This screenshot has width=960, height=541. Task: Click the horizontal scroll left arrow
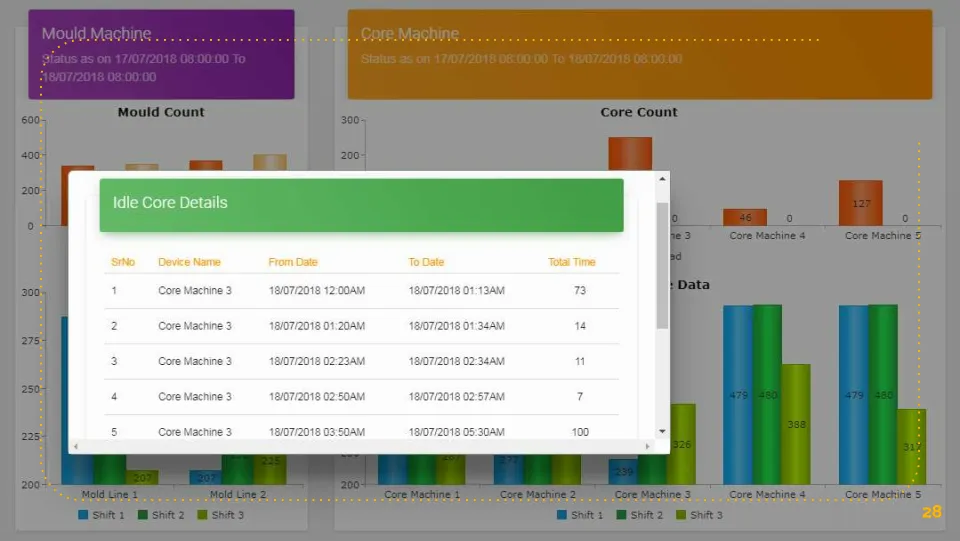[x=76, y=446]
